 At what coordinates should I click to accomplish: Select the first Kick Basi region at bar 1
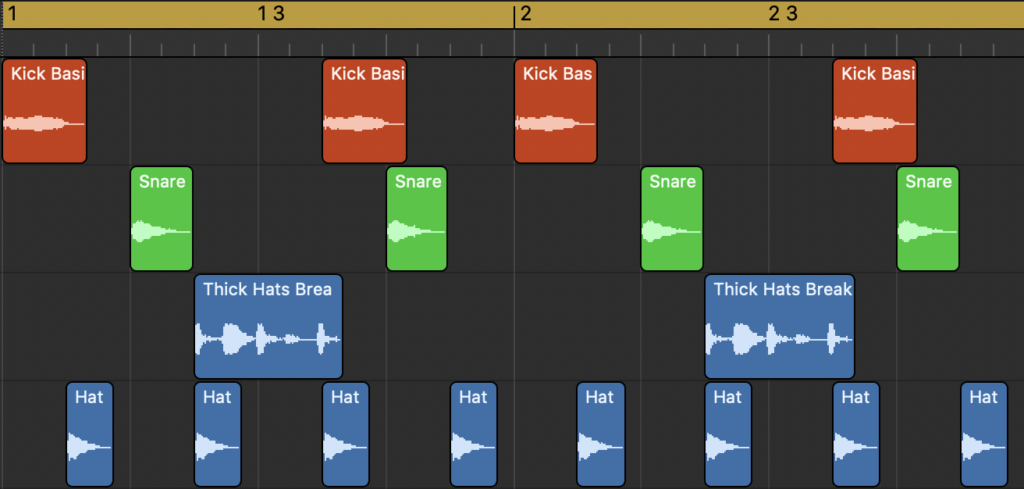(44, 111)
